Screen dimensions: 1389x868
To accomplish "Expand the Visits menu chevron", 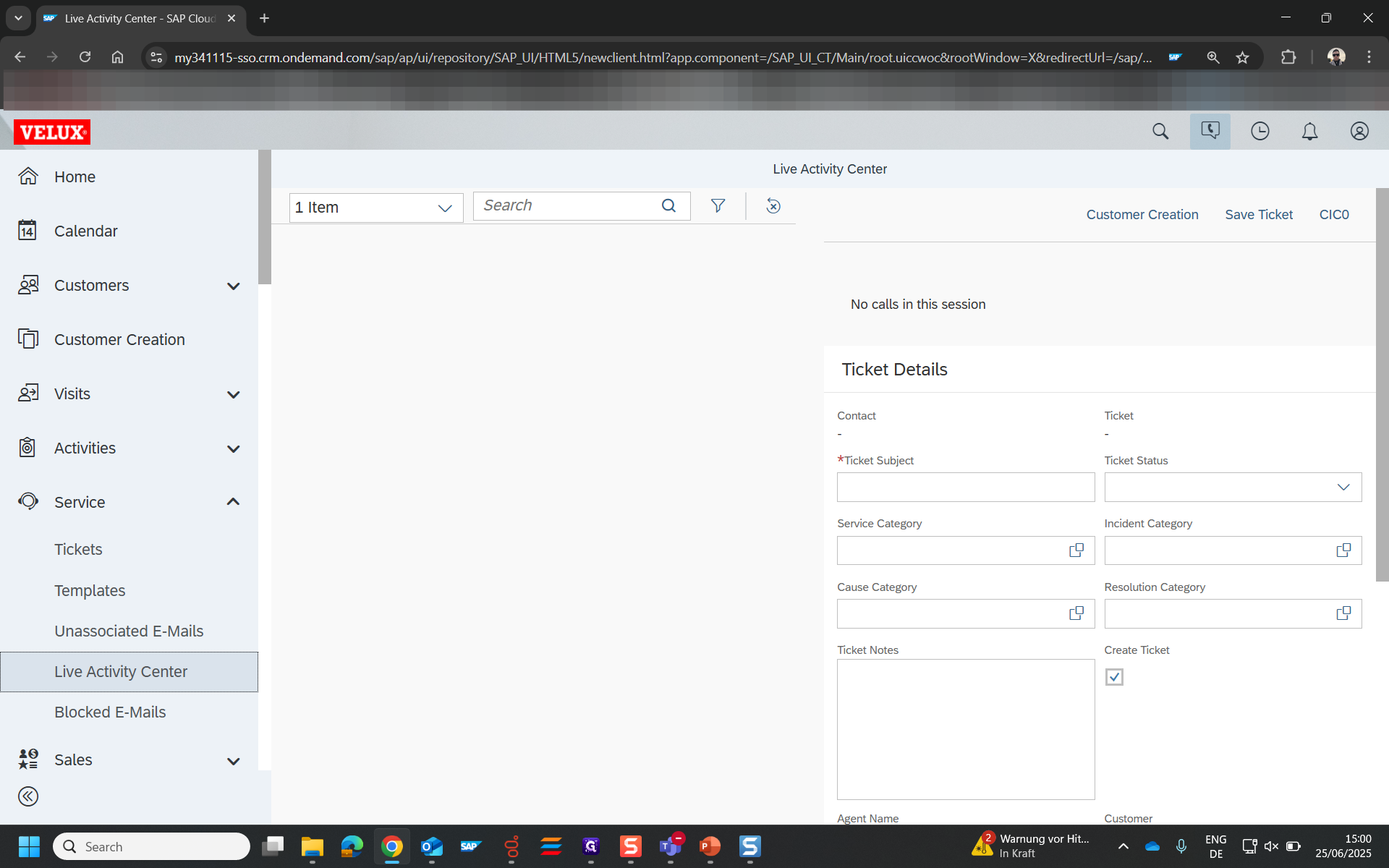I will 233,394.
